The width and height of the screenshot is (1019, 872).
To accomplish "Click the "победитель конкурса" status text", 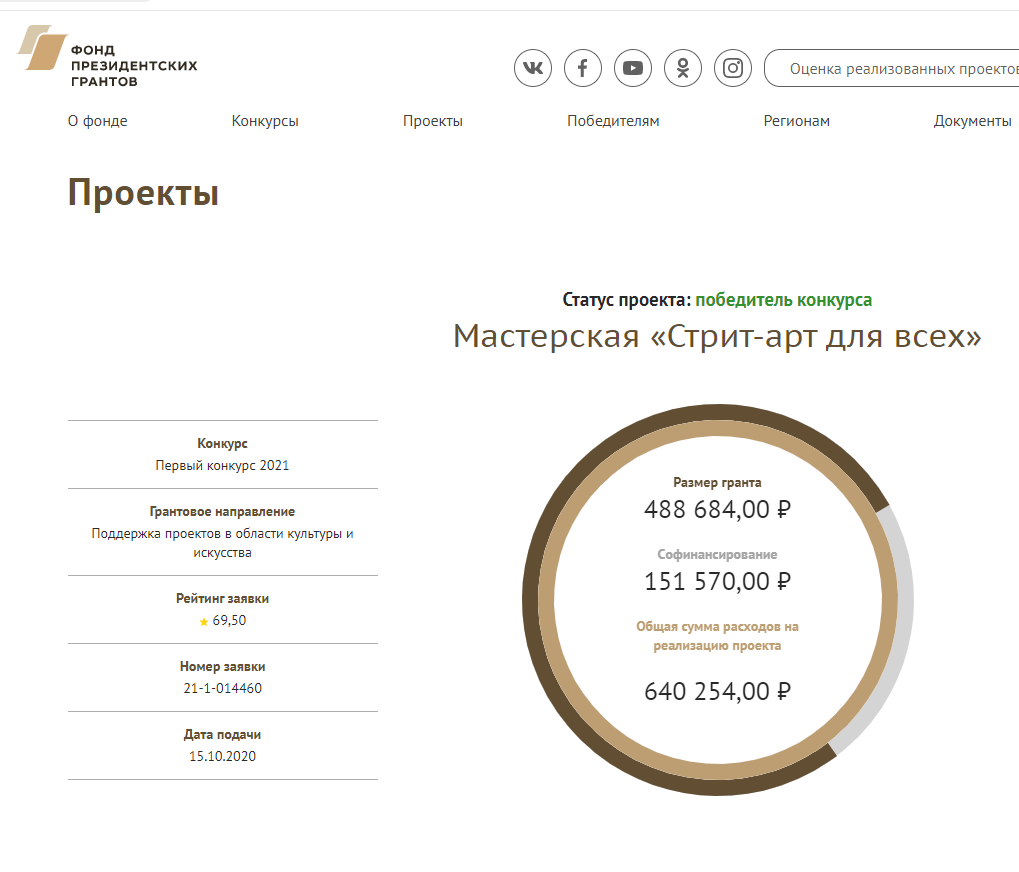I will click(x=783, y=300).
